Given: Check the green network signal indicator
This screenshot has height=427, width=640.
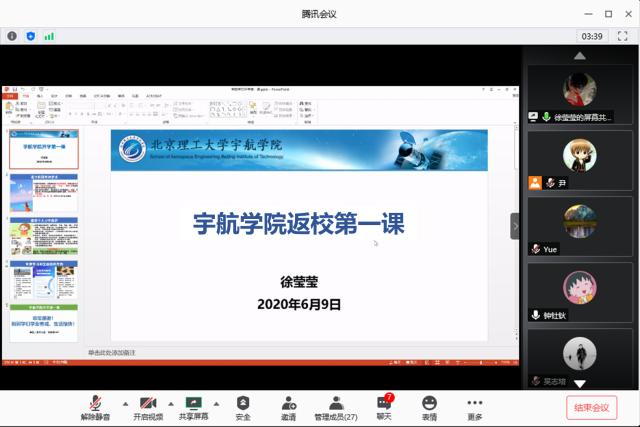Looking at the screenshot, I should point(49,36).
